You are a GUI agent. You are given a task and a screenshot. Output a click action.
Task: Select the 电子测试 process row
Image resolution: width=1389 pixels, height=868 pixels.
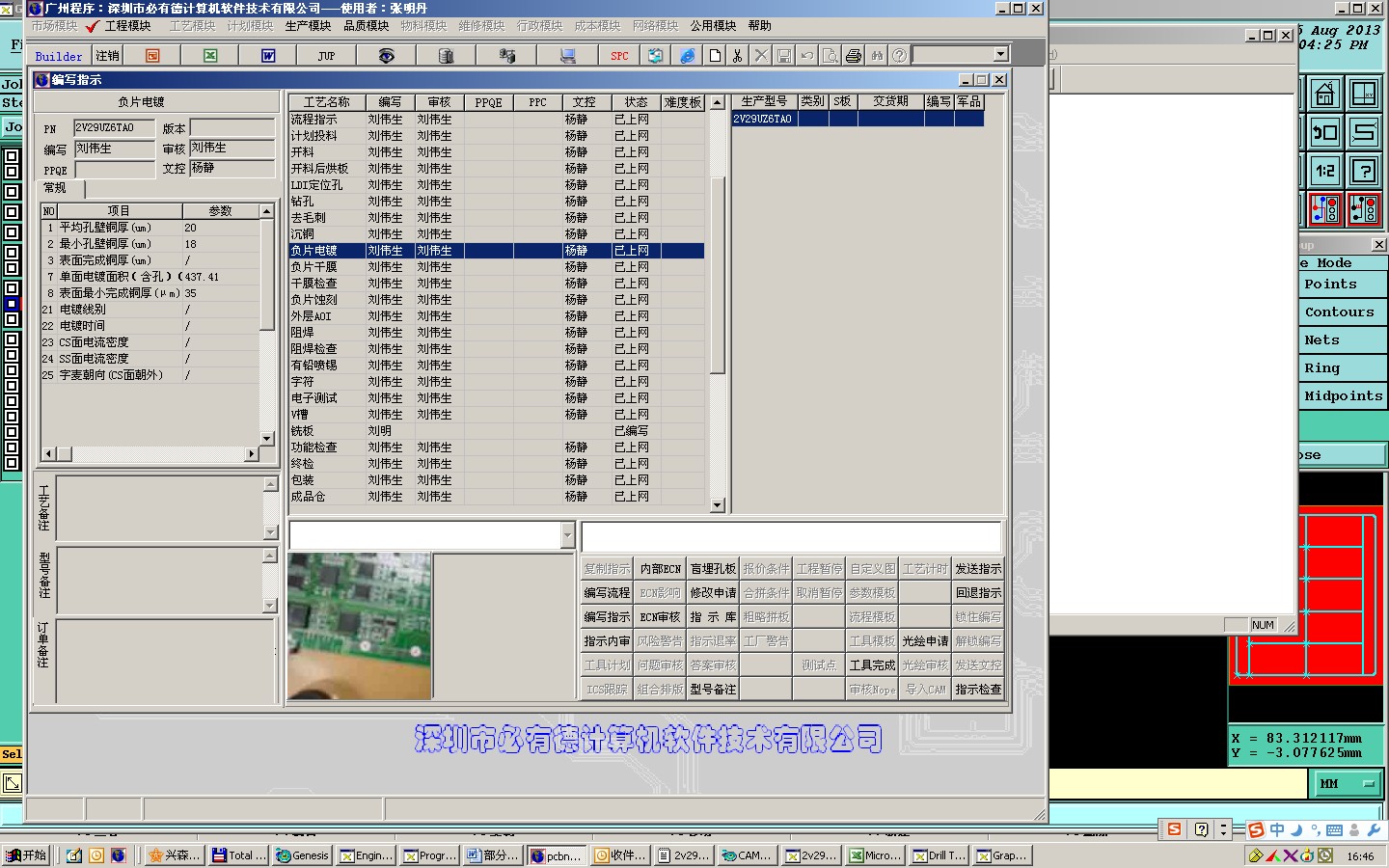click(x=497, y=398)
